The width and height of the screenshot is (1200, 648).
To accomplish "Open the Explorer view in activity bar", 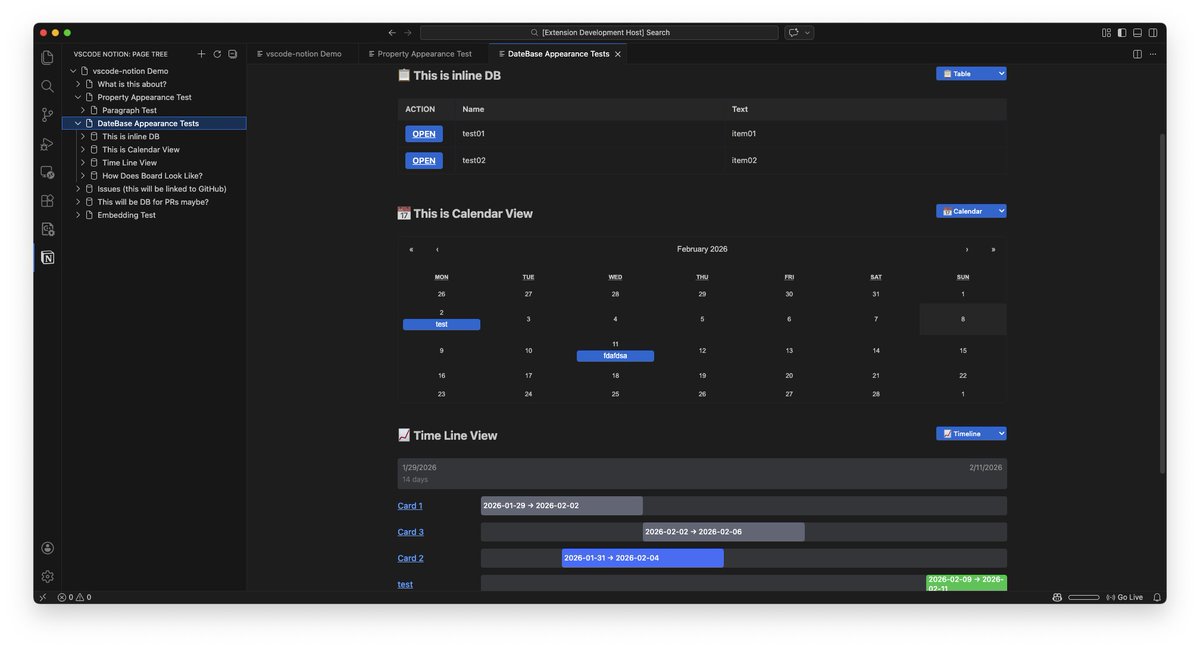I will click(47, 58).
